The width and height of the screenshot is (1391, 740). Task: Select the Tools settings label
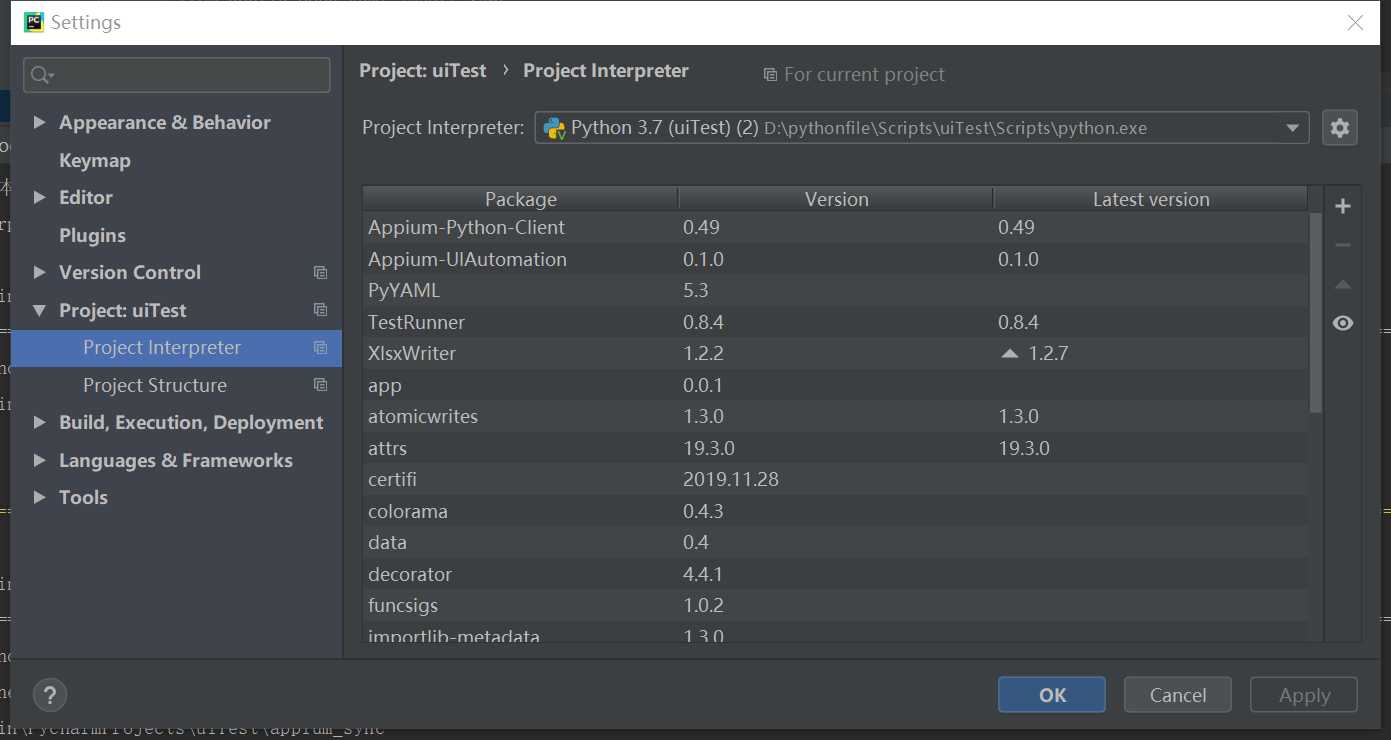point(83,497)
